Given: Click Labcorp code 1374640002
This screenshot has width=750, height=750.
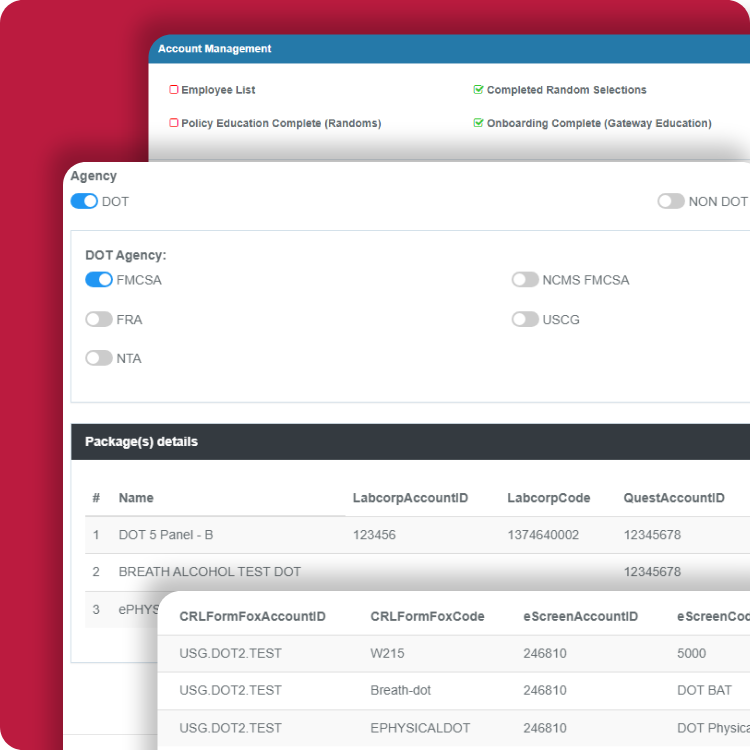Looking at the screenshot, I should point(543,535).
